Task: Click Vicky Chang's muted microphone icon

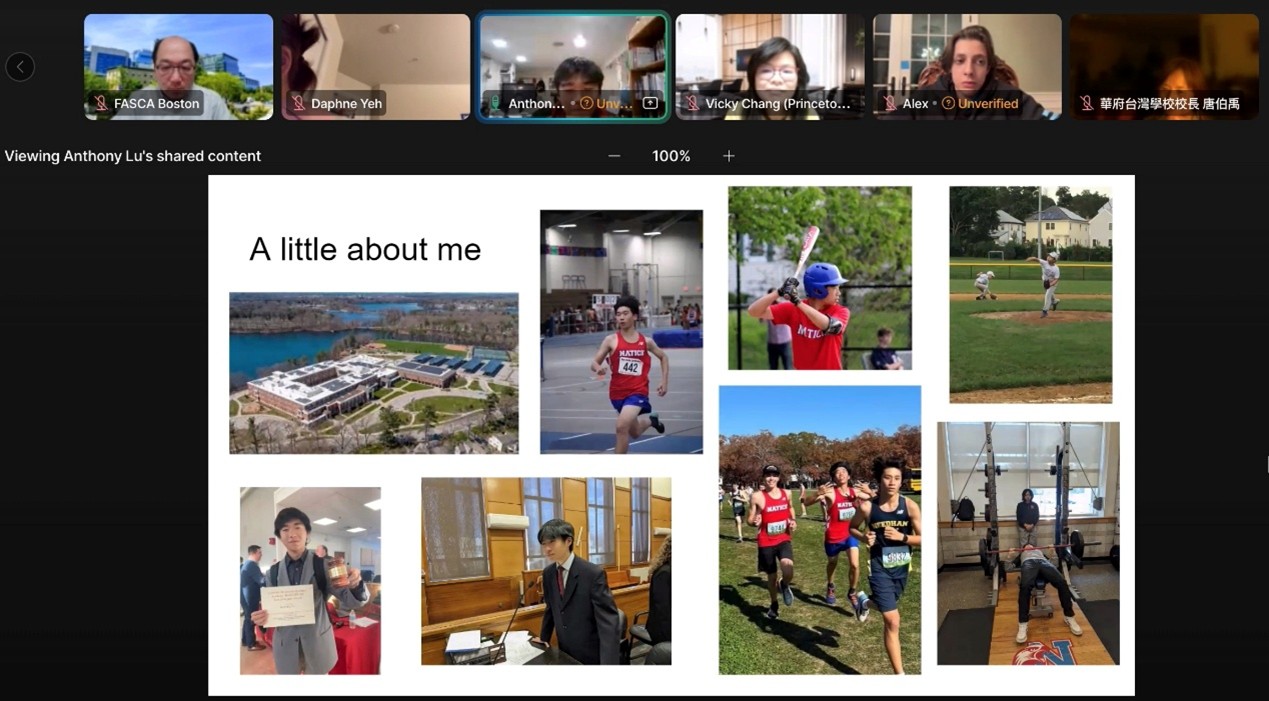Action: click(692, 104)
